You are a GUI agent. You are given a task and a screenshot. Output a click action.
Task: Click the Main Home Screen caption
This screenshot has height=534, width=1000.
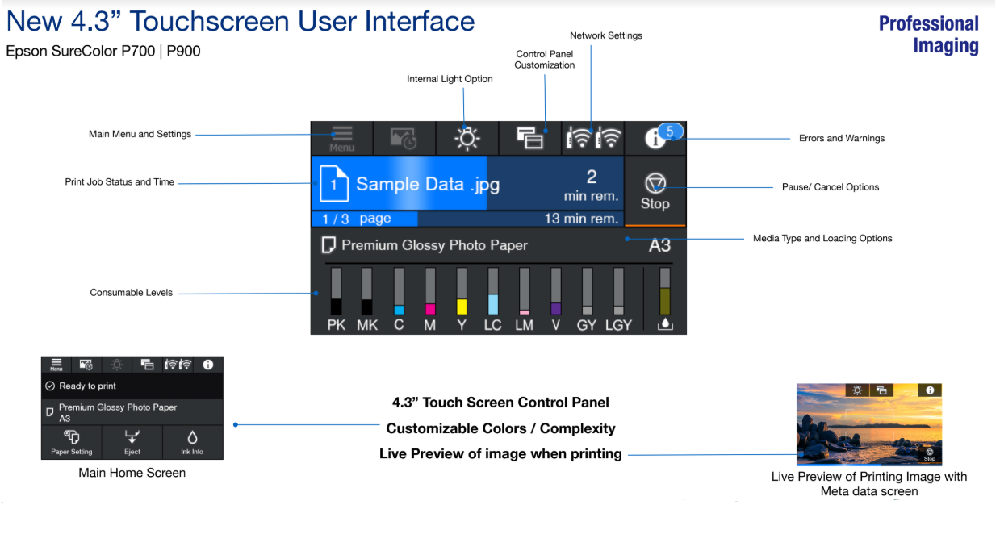132,473
